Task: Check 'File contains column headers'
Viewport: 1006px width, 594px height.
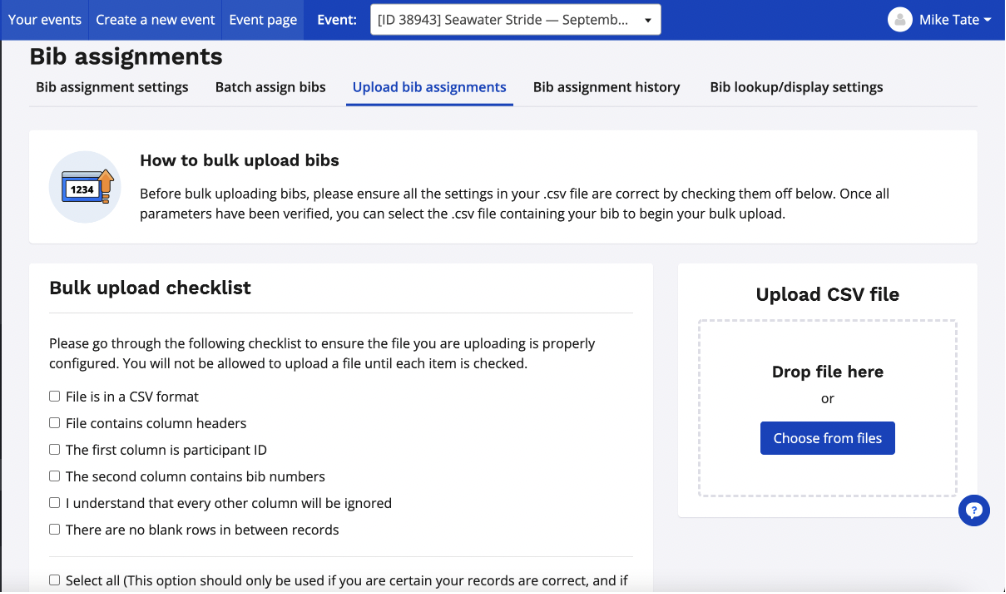Action: coord(55,423)
